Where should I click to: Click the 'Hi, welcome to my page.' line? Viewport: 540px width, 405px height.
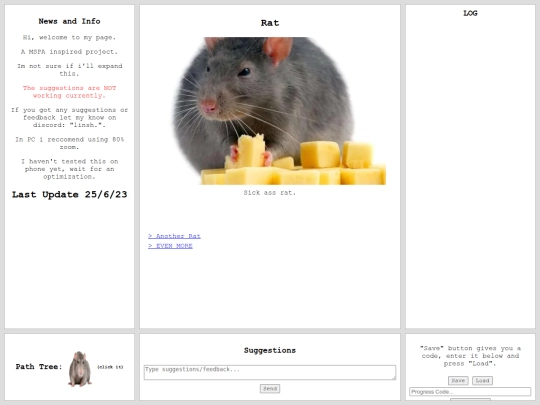[69, 38]
